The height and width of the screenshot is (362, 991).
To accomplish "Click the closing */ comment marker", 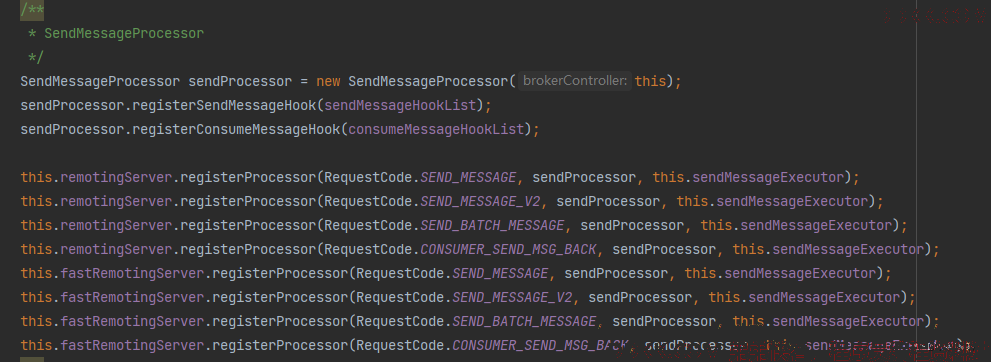I will 36,57.
